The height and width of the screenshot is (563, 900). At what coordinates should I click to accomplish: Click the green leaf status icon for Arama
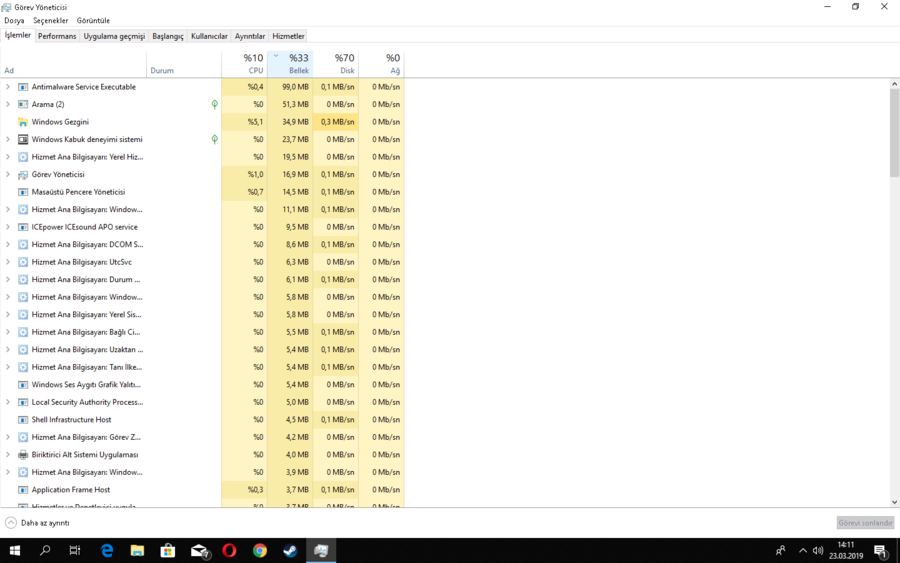pyautogui.click(x=215, y=104)
